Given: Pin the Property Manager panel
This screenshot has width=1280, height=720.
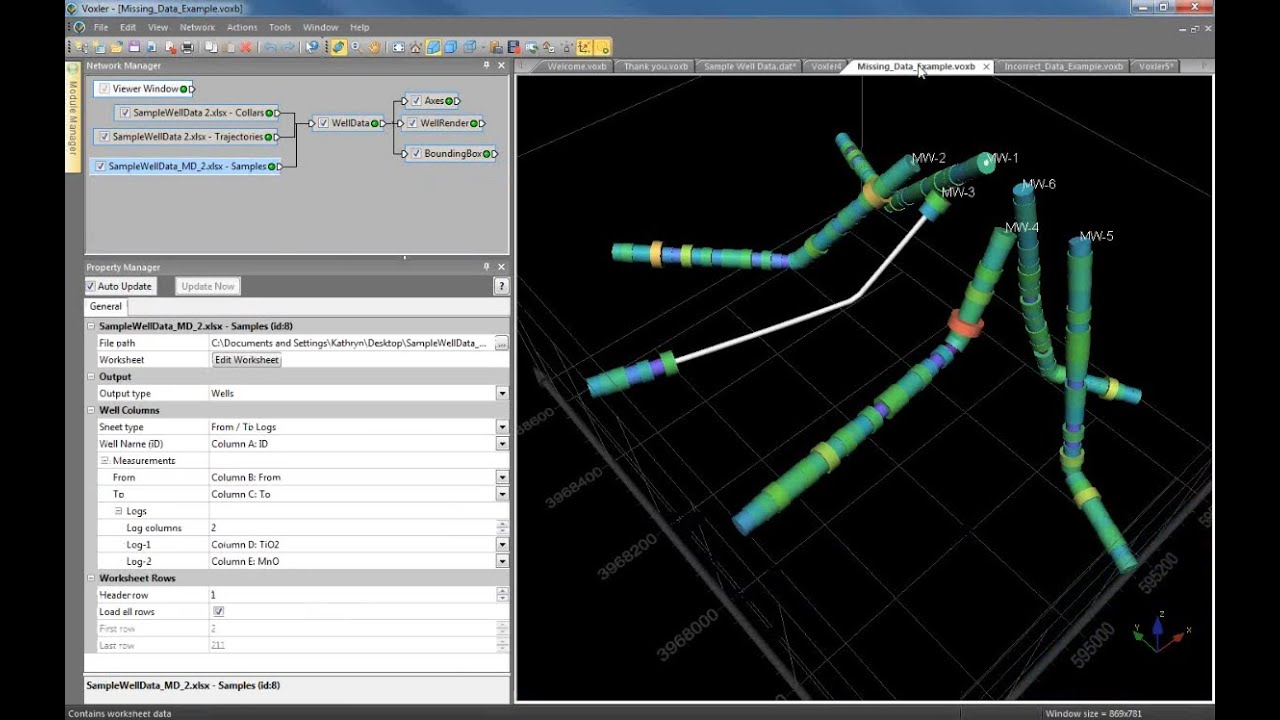Looking at the screenshot, I should tap(487, 267).
